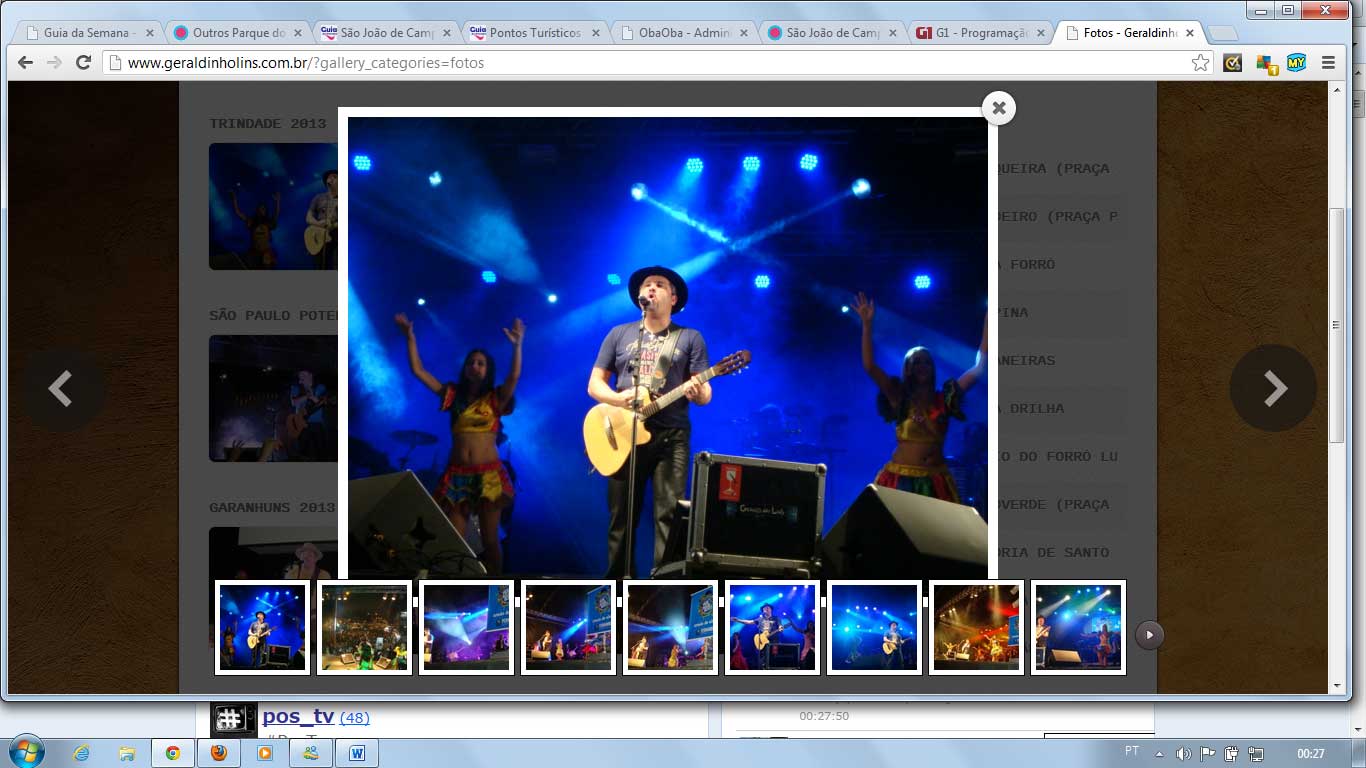Open the taskbar clock showing 00:27
This screenshot has width=1366, height=768.
[x=1311, y=753]
